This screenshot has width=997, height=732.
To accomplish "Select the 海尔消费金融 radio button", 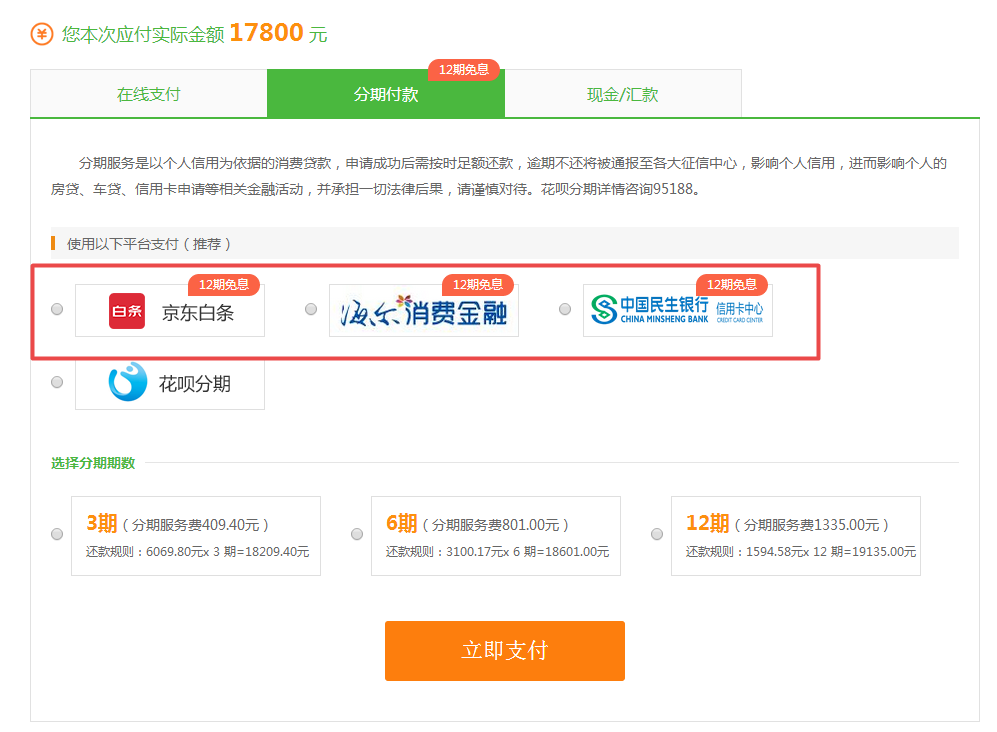I will pos(311,309).
